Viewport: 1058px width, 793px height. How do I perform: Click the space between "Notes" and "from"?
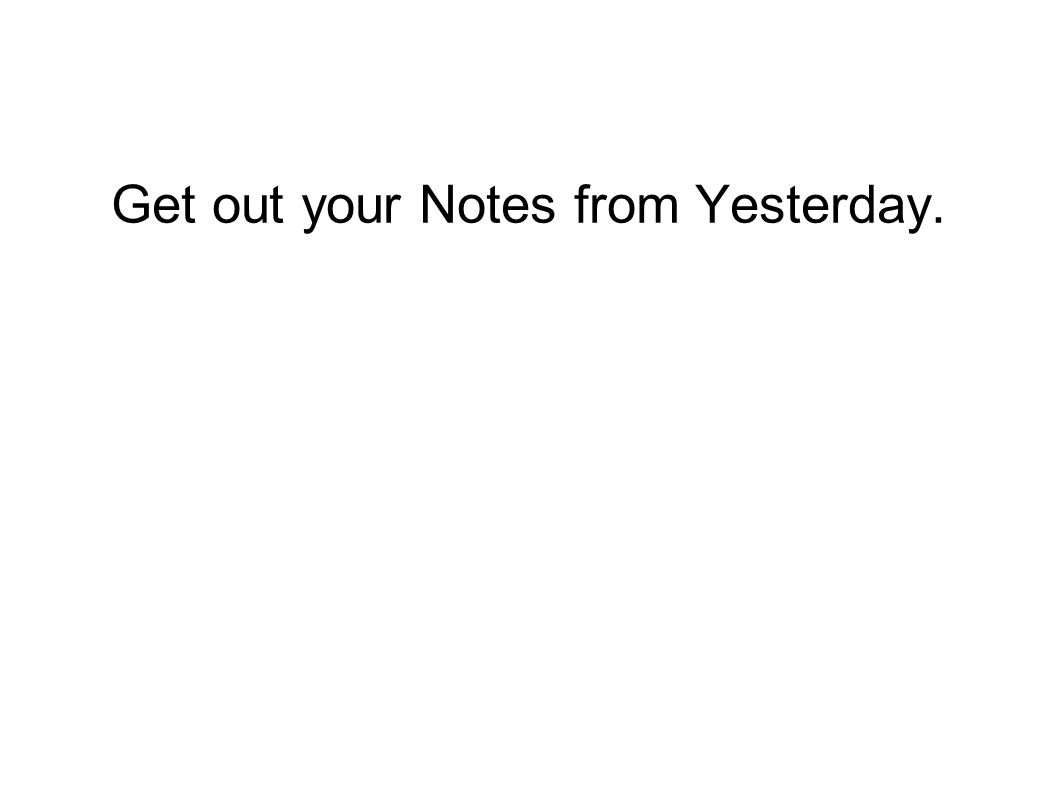[565, 204]
